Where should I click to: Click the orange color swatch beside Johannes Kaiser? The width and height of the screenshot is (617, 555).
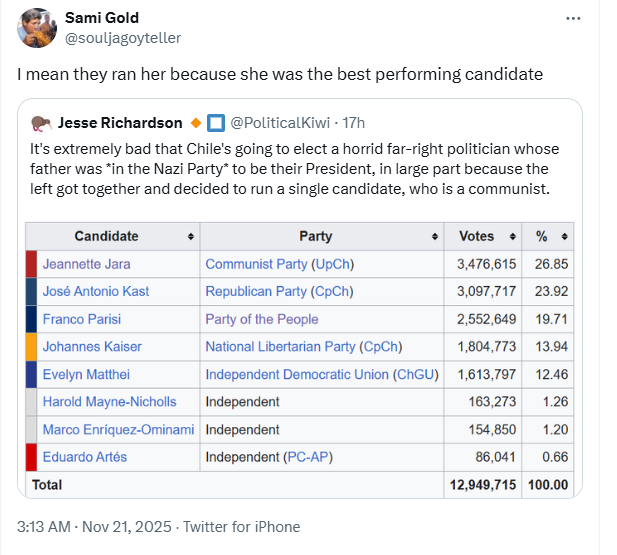pyautogui.click(x=31, y=347)
